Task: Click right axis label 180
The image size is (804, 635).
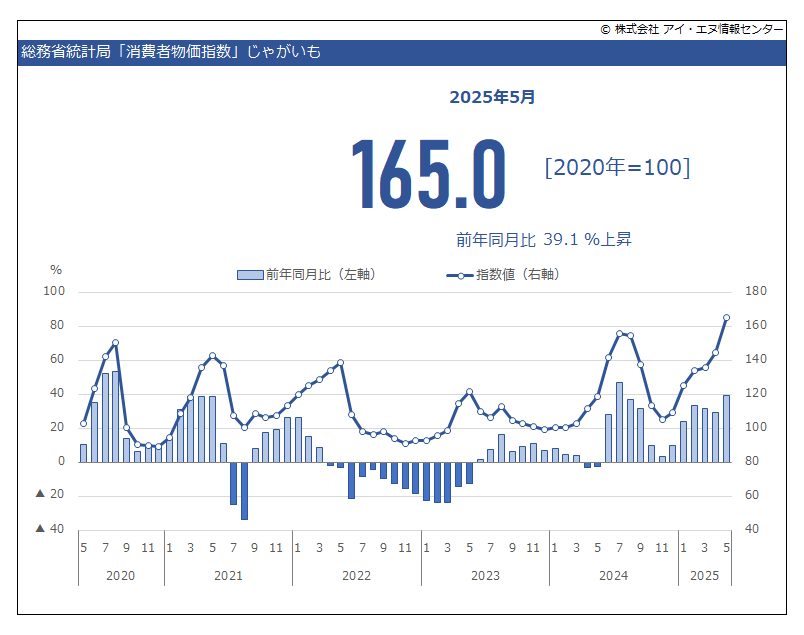Action: point(756,291)
